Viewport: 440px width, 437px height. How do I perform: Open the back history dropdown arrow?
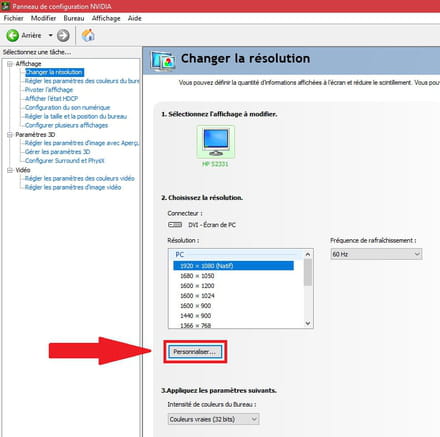point(51,35)
